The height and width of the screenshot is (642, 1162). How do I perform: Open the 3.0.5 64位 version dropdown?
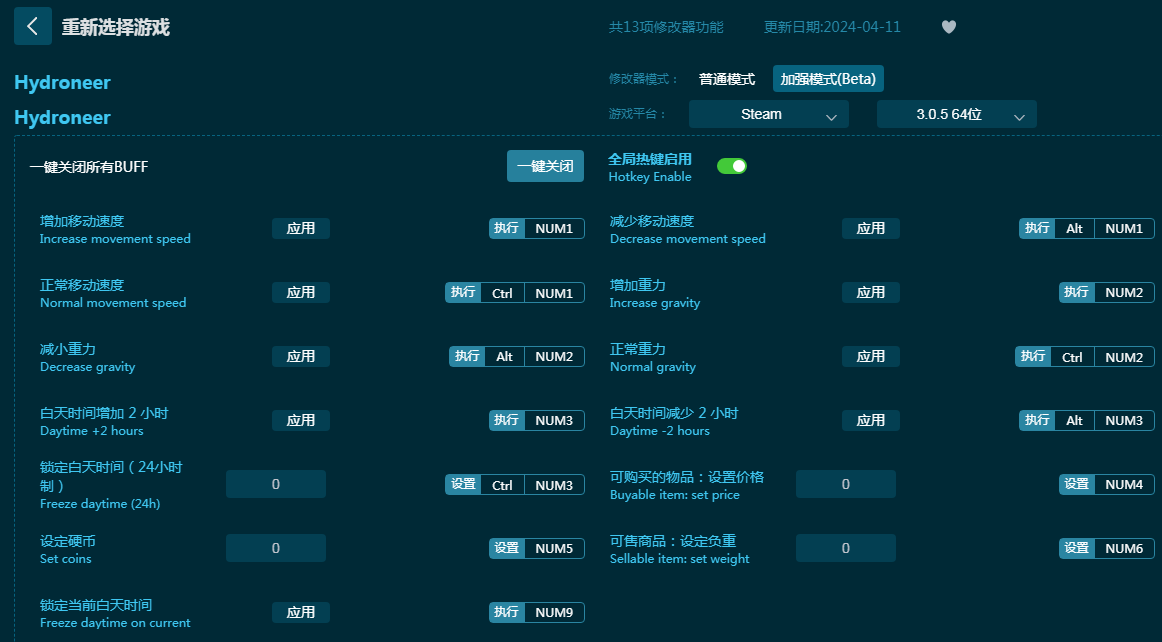click(x=956, y=114)
